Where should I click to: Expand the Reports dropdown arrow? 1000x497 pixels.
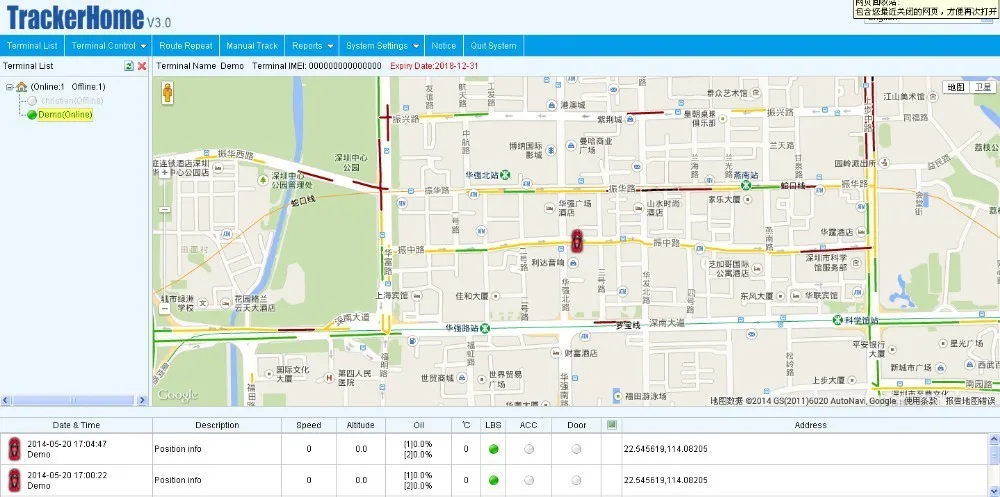pyautogui.click(x=330, y=46)
